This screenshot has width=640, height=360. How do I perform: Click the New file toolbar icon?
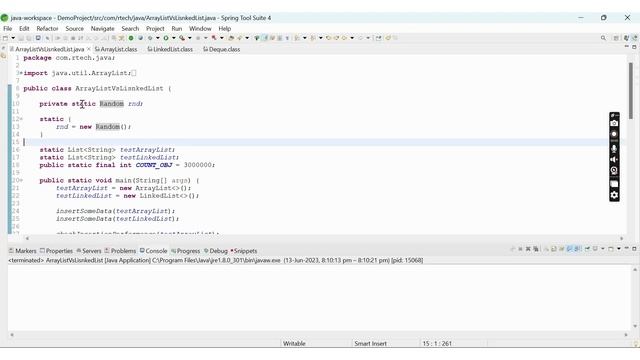[x=5, y=38]
